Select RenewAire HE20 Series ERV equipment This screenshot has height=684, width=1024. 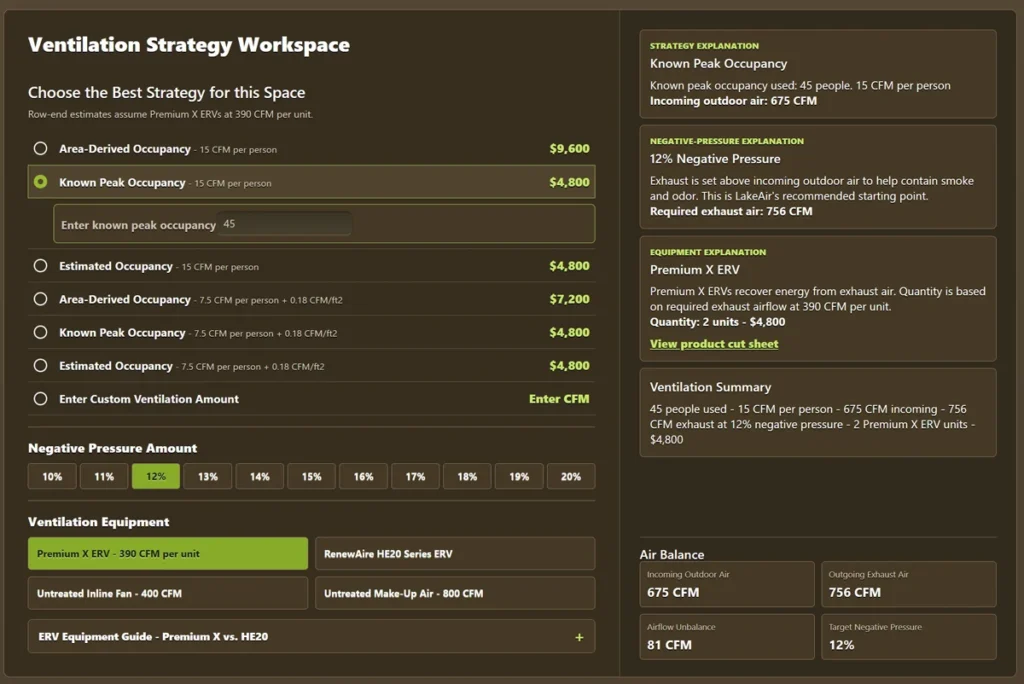click(455, 553)
